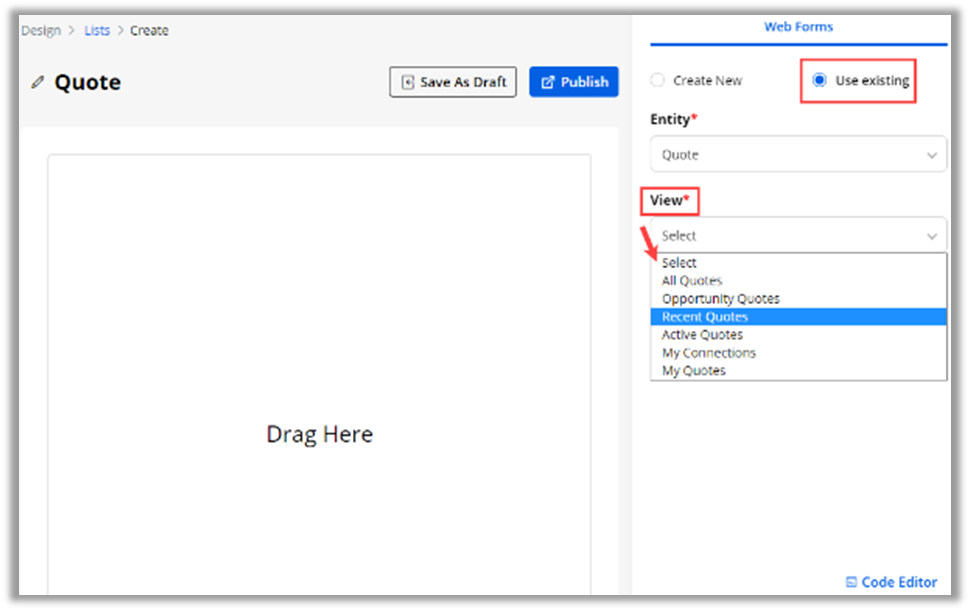Go to Design in the breadcrumb
This screenshot has width=971, height=611.
pos(40,31)
